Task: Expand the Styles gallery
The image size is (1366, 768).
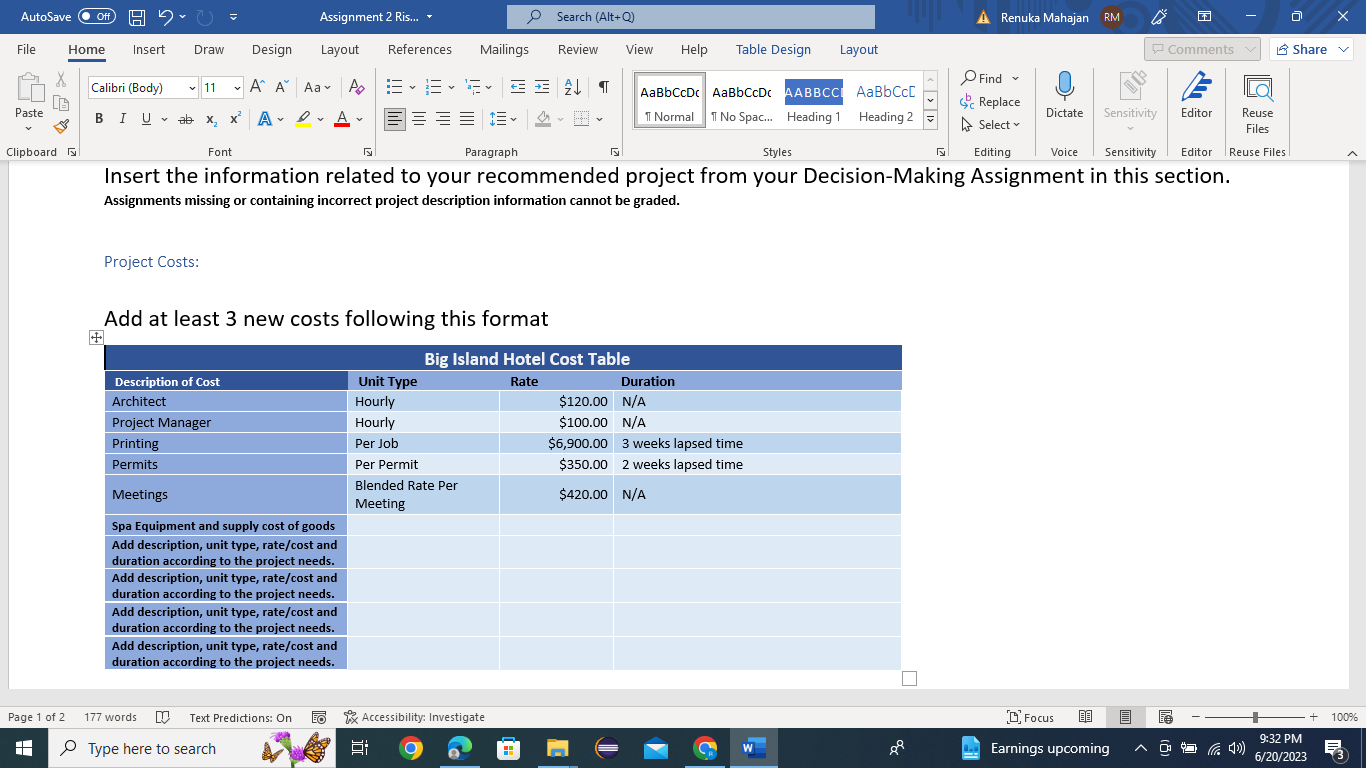Action: tap(930, 119)
